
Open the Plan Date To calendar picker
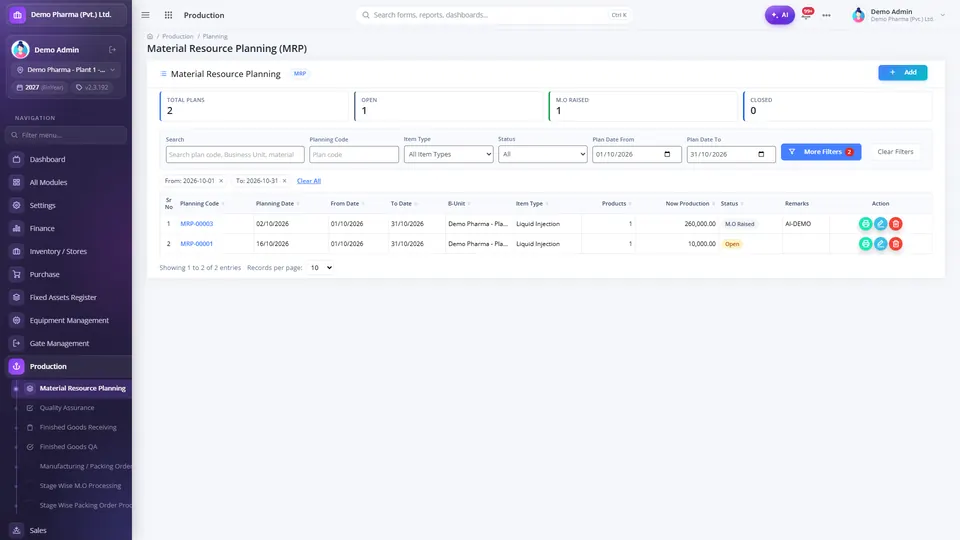(x=761, y=154)
